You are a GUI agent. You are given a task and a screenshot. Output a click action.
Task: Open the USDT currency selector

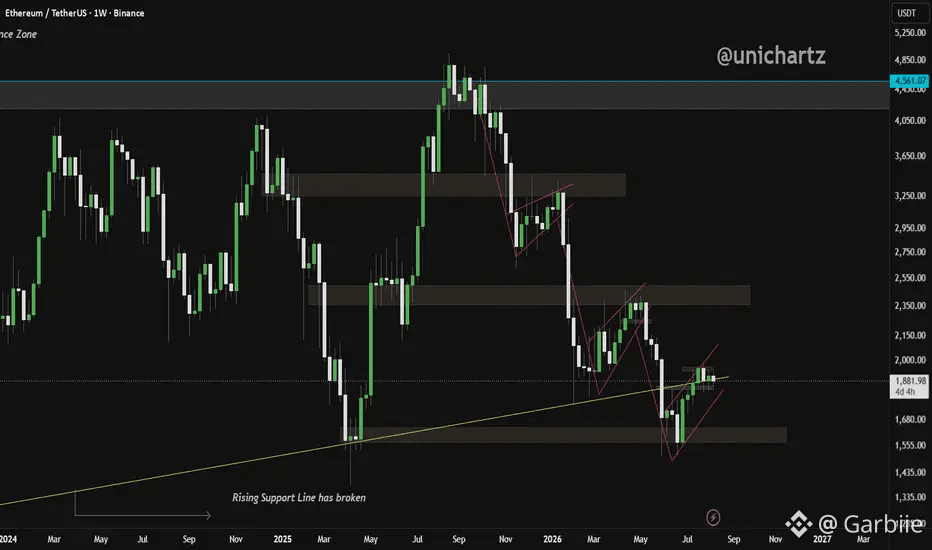click(906, 13)
